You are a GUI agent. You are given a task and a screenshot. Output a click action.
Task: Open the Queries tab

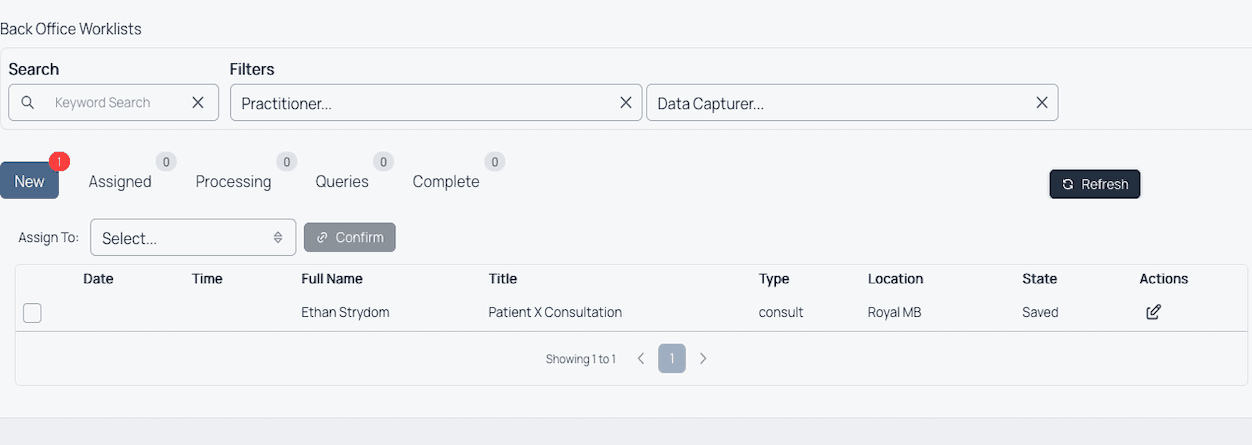342,181
